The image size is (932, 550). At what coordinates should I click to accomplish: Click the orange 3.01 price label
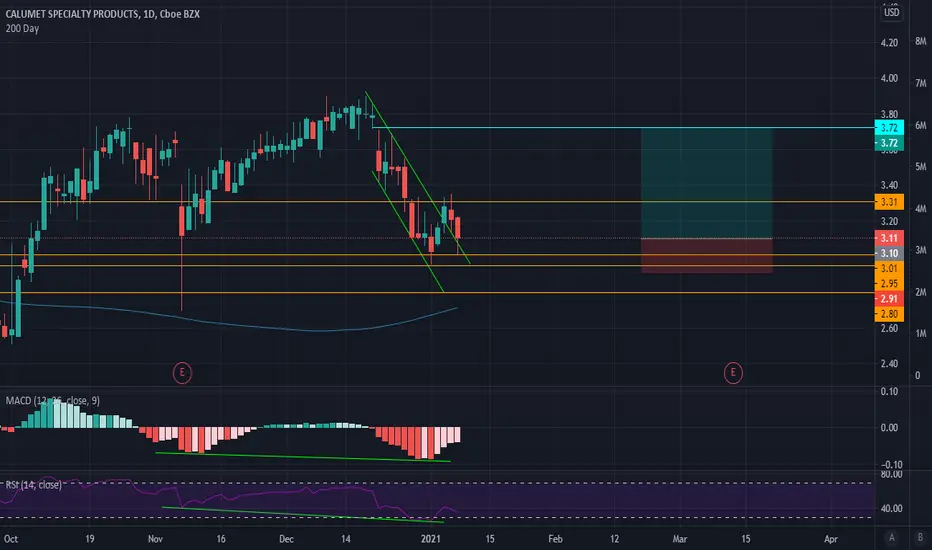click(x=889, y=268)
